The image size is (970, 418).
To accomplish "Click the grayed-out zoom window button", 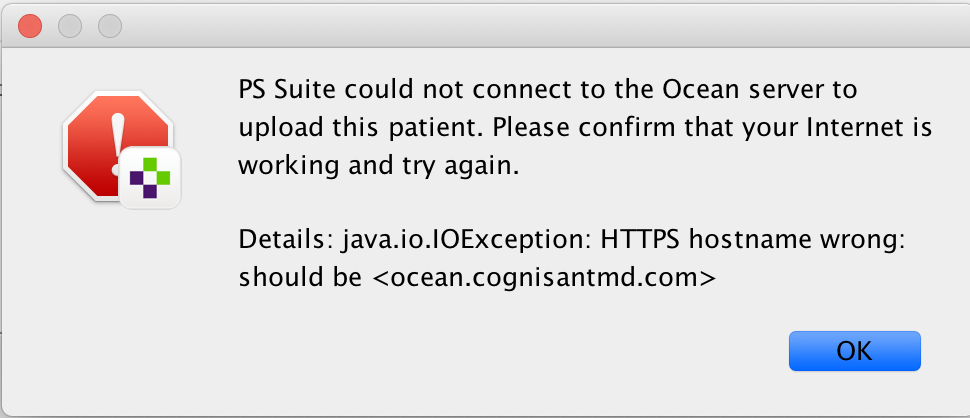I will [x=110, y=26].
